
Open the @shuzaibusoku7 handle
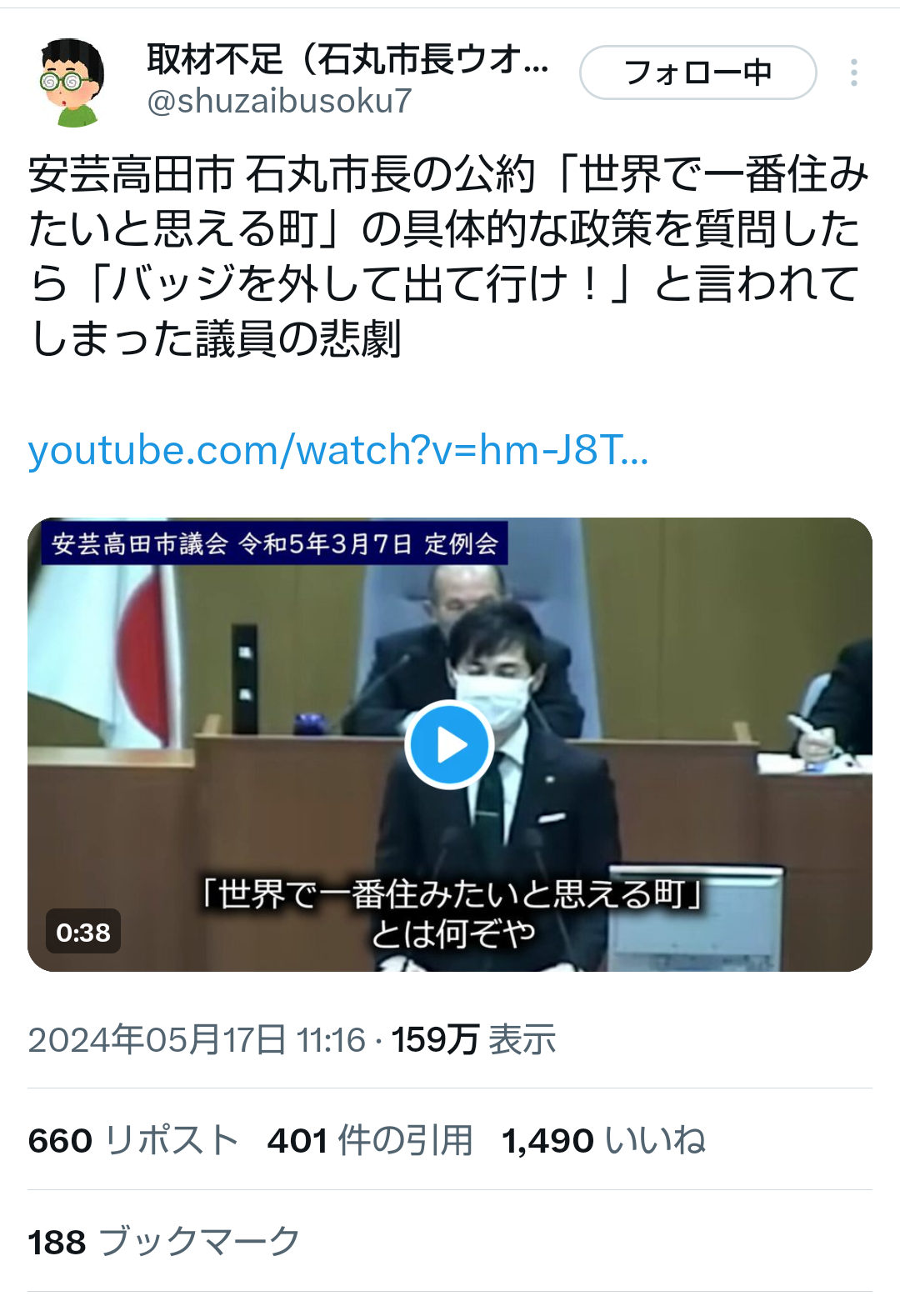279,101
